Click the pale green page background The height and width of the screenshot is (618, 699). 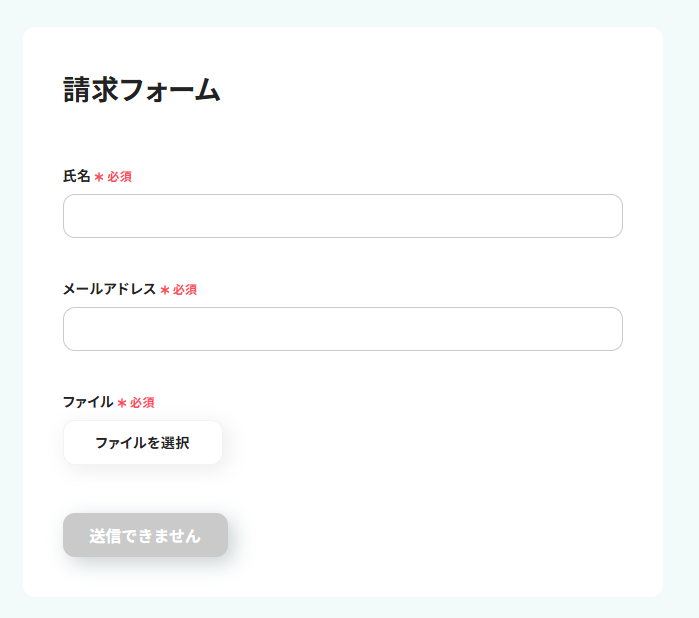681,300
